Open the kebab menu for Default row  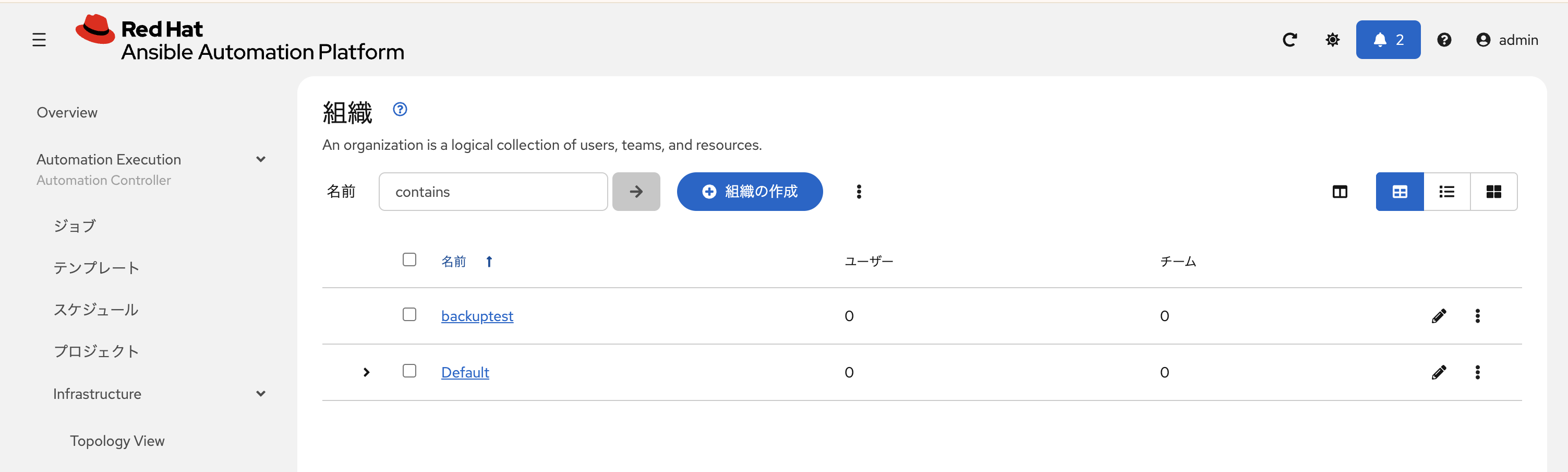coord(1477,372)
